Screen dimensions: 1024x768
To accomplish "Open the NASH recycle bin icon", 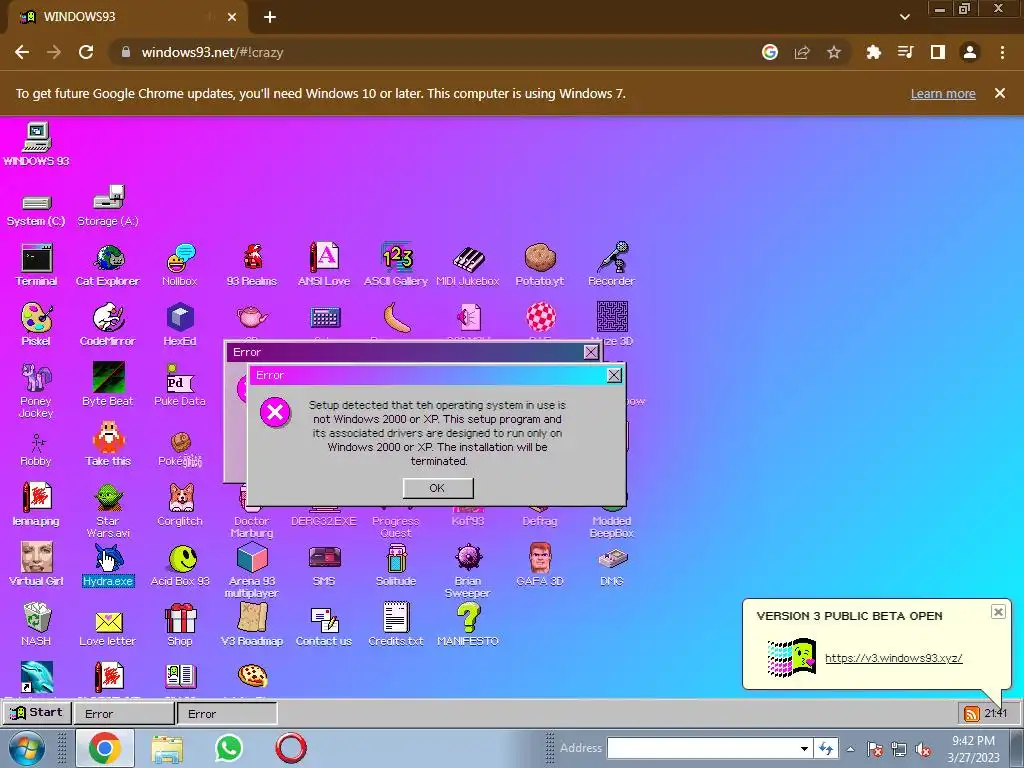I will coord(36,624).
